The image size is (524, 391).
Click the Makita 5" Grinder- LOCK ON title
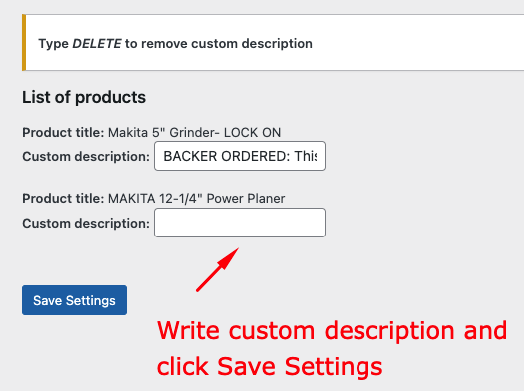pyautogui.click(x=194, y=133)
